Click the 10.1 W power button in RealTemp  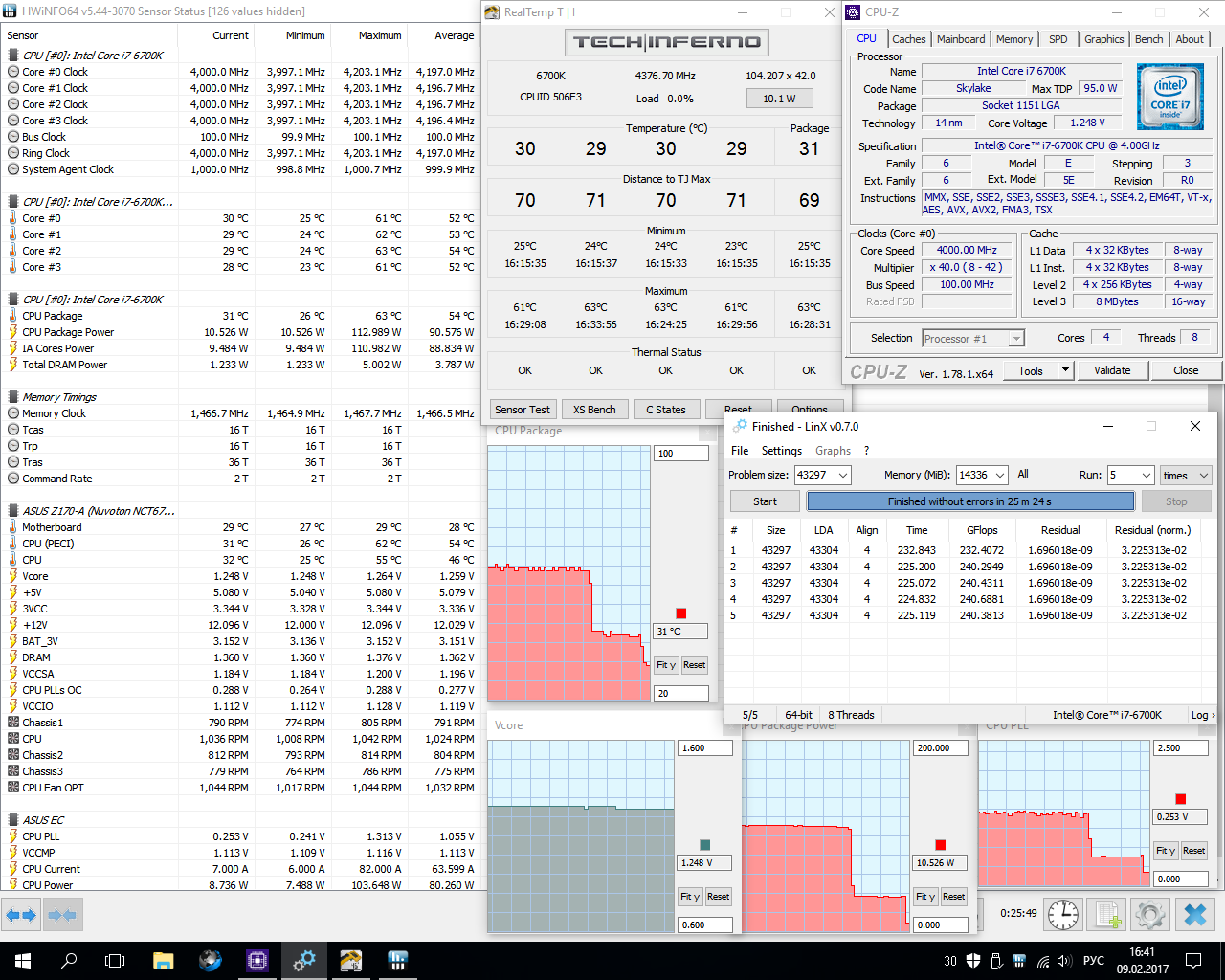779,99
